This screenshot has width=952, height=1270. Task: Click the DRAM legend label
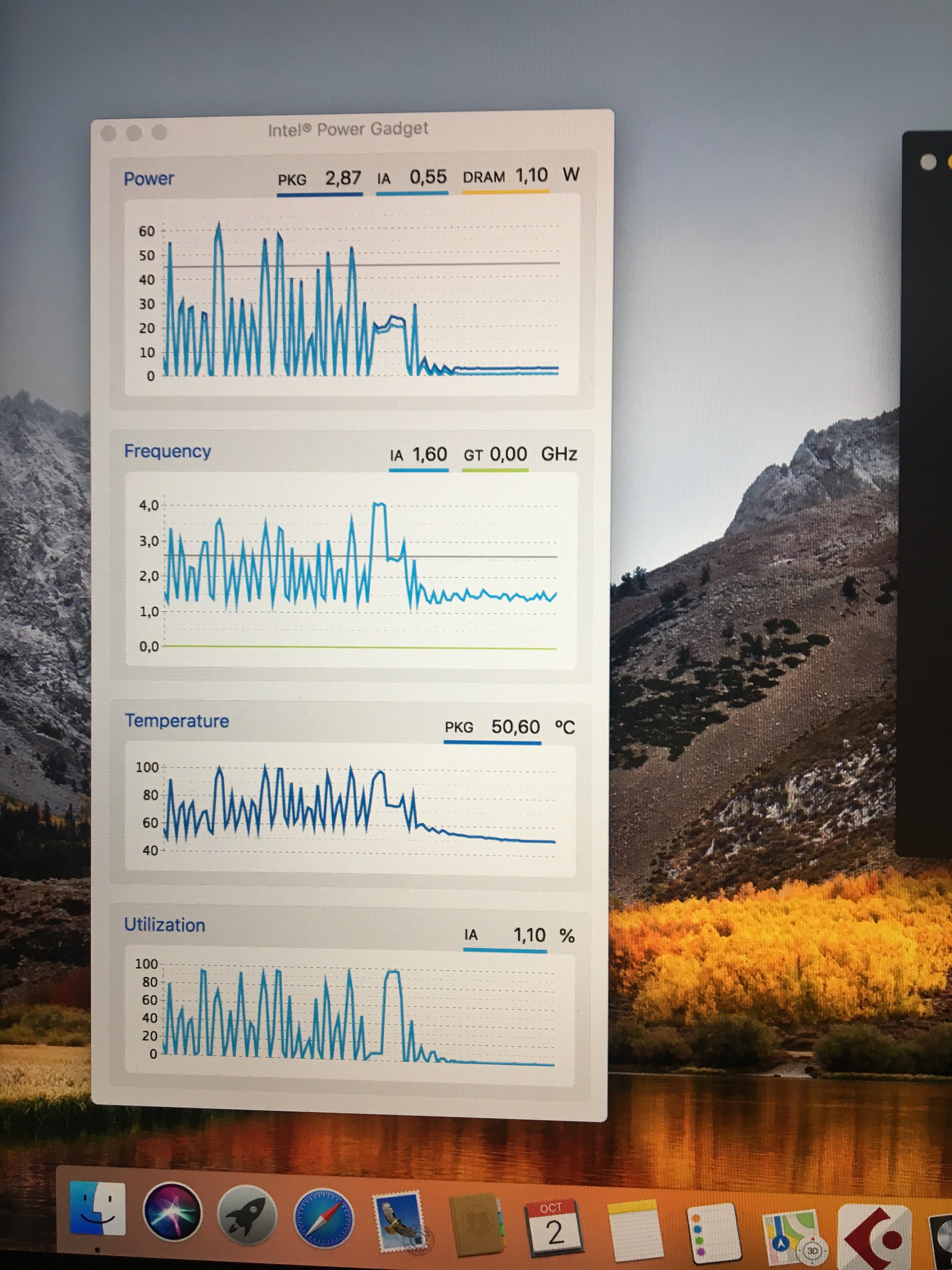click(x=484, y=177)
